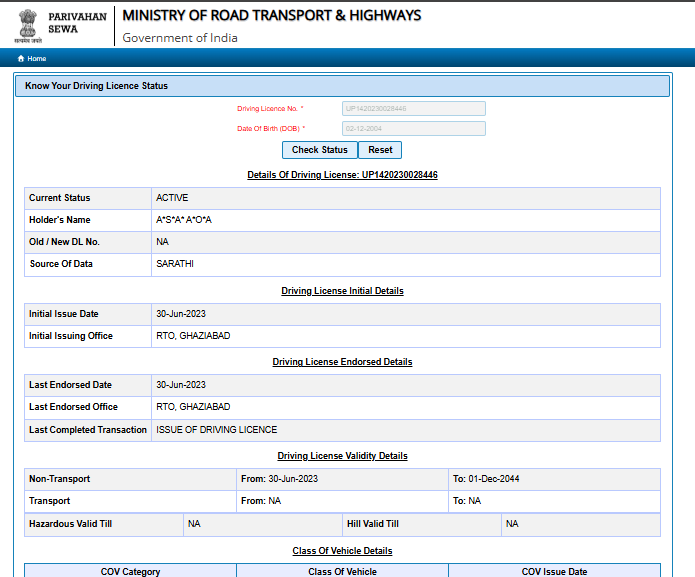The height and width of the screenshot is (577, 695).
Task: Click the Government of India subtitle
Action: click(180, 38)
